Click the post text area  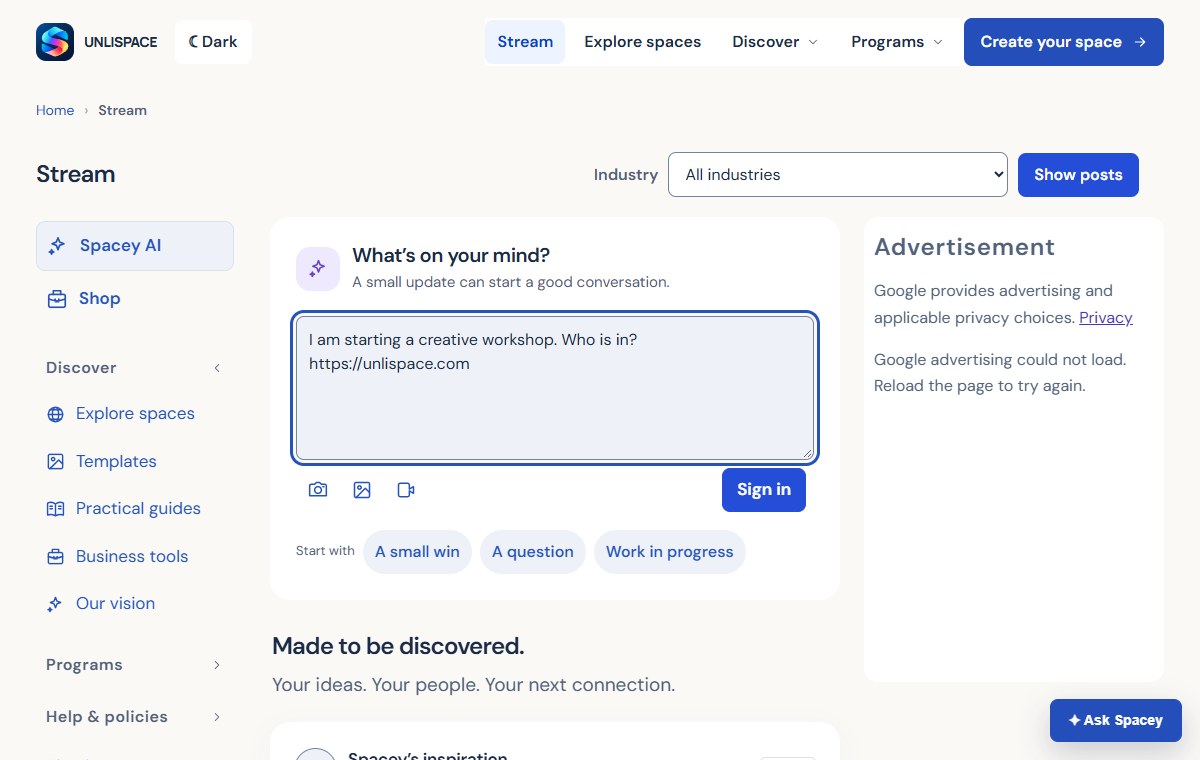[555, 389]
